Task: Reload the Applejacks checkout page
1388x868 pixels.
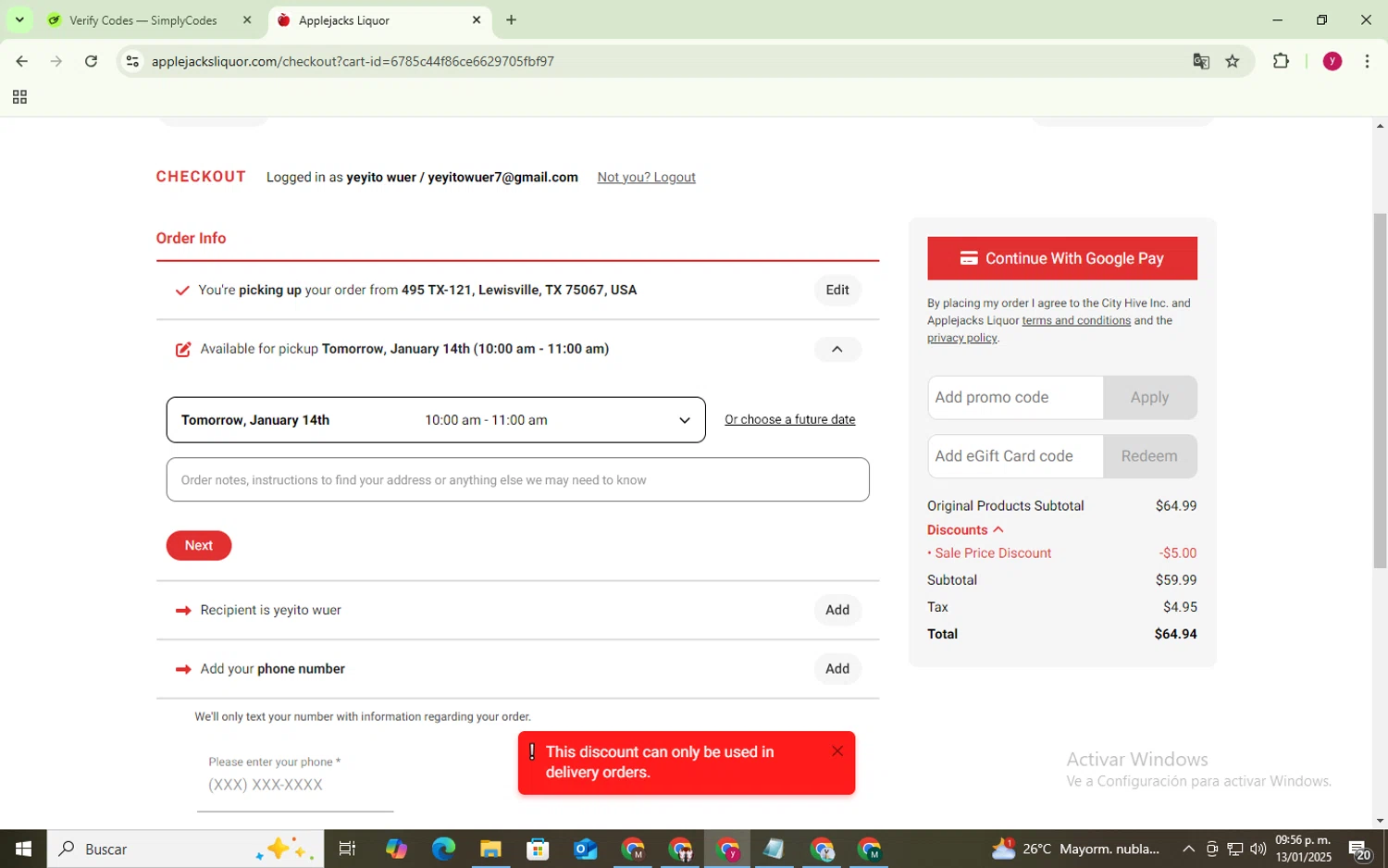Action: coord(91,61)
